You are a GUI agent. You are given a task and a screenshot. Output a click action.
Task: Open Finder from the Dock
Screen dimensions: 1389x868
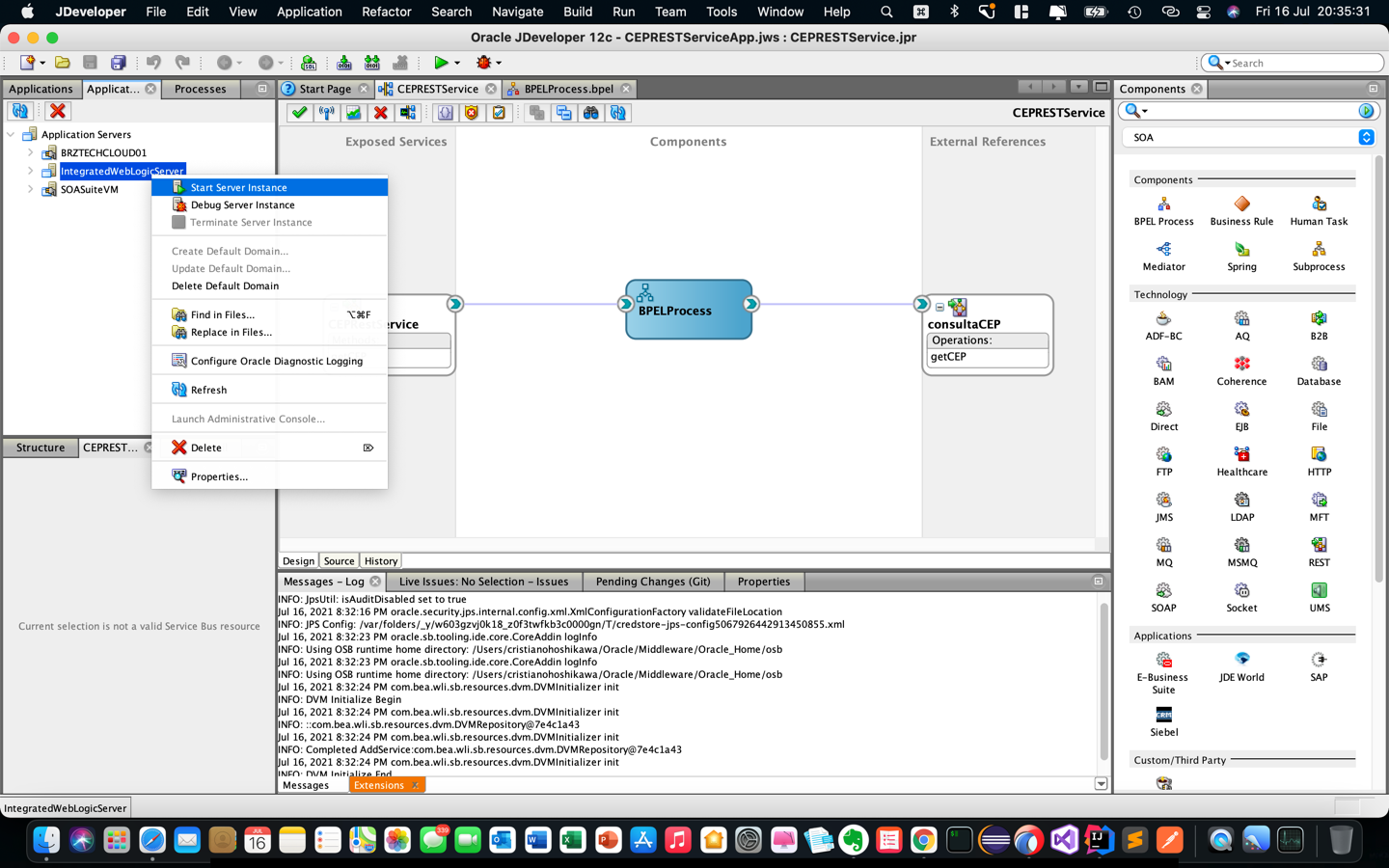point(46,840)
